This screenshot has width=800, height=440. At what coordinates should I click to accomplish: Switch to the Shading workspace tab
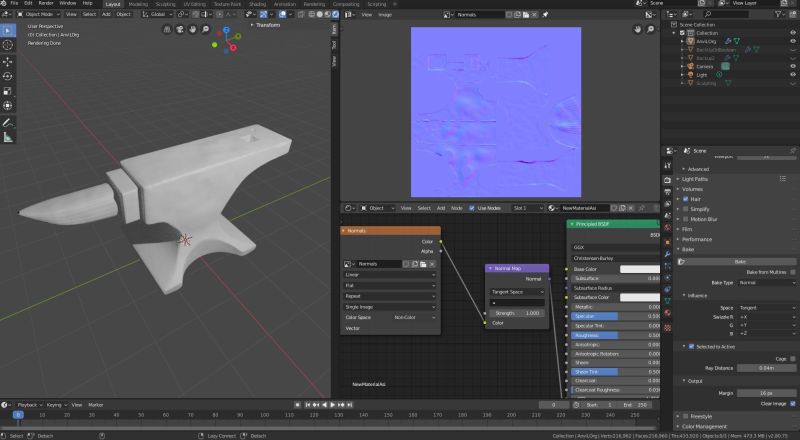[257, 4]
